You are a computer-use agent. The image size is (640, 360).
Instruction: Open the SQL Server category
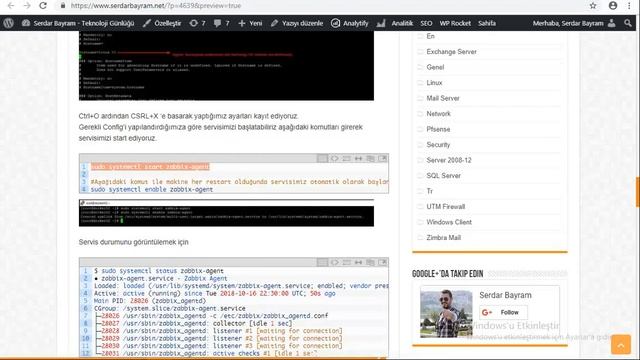pos(443,176)
